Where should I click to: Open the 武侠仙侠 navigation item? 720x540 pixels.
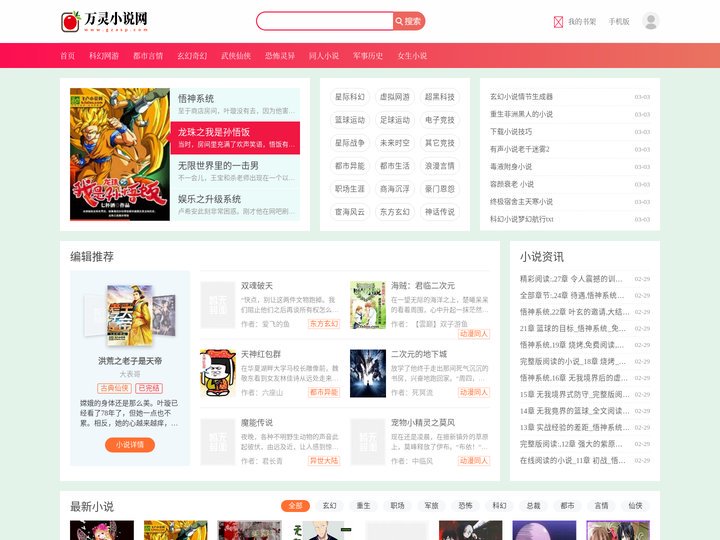(236, 56)
